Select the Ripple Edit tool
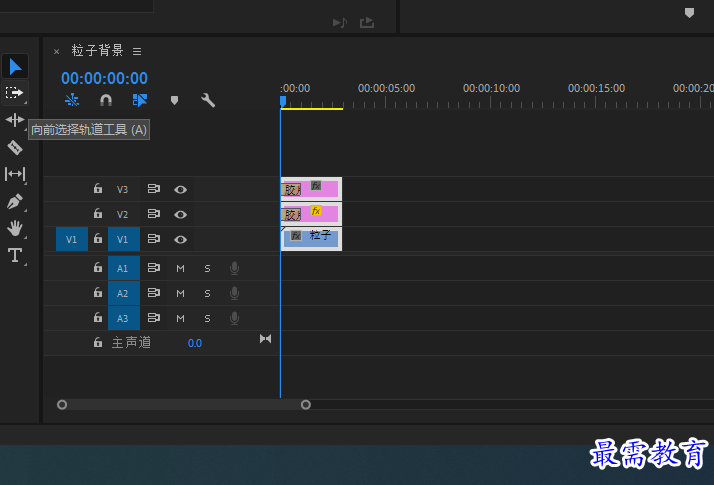714x485 pixels. (x=15, y=120)
